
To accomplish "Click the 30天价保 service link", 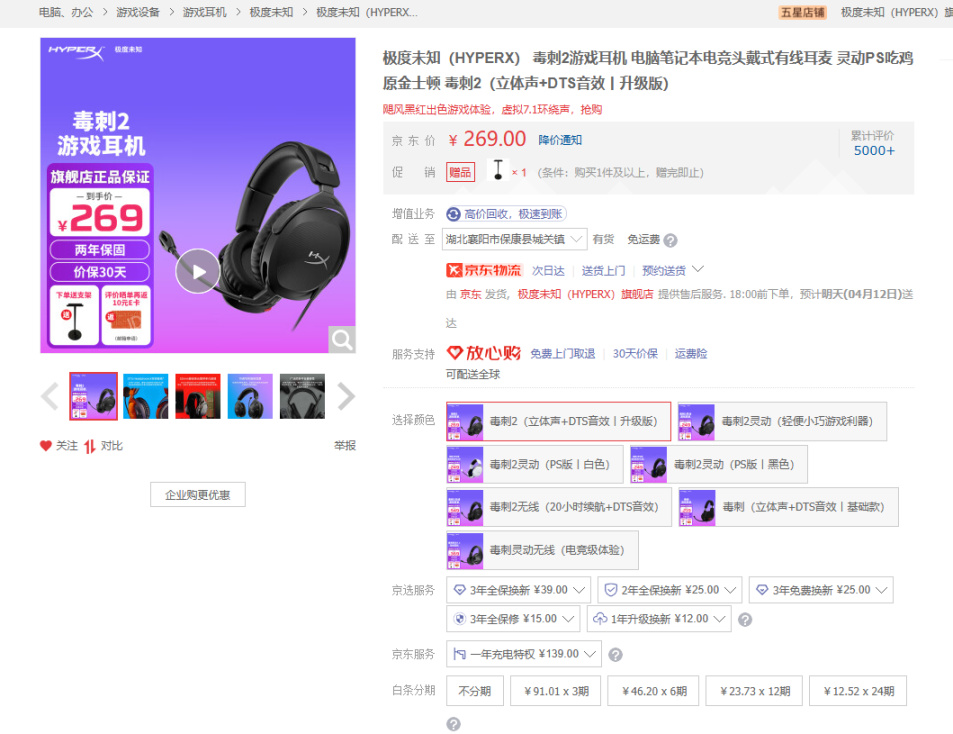I will 635,354.
